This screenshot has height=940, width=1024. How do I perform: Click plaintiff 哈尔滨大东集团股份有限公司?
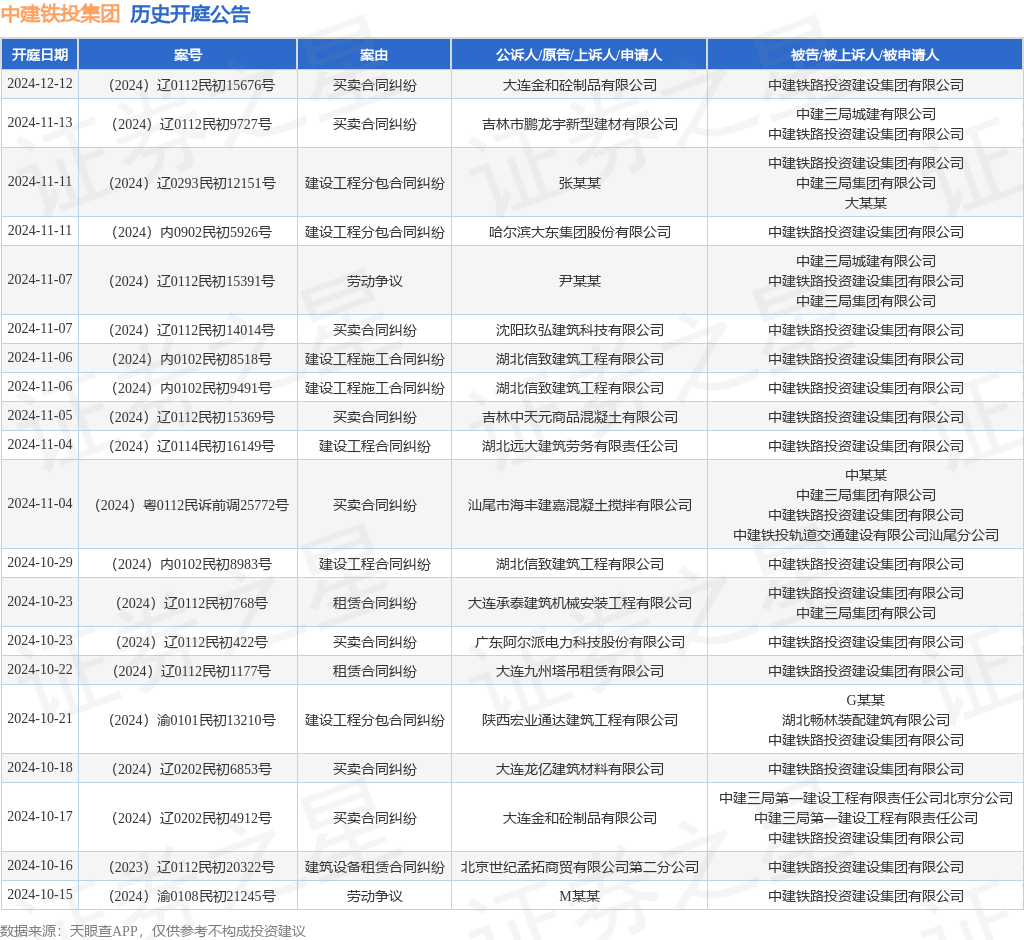tap(580, 232)
